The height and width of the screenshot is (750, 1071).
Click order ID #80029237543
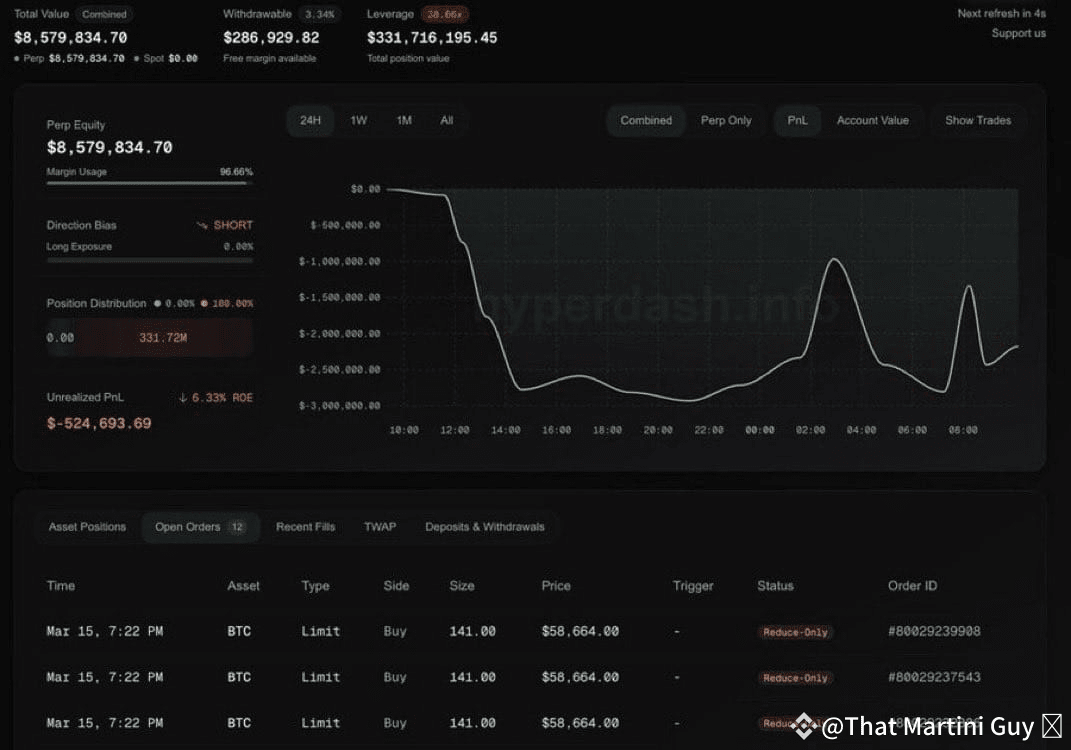pos(934,677)
